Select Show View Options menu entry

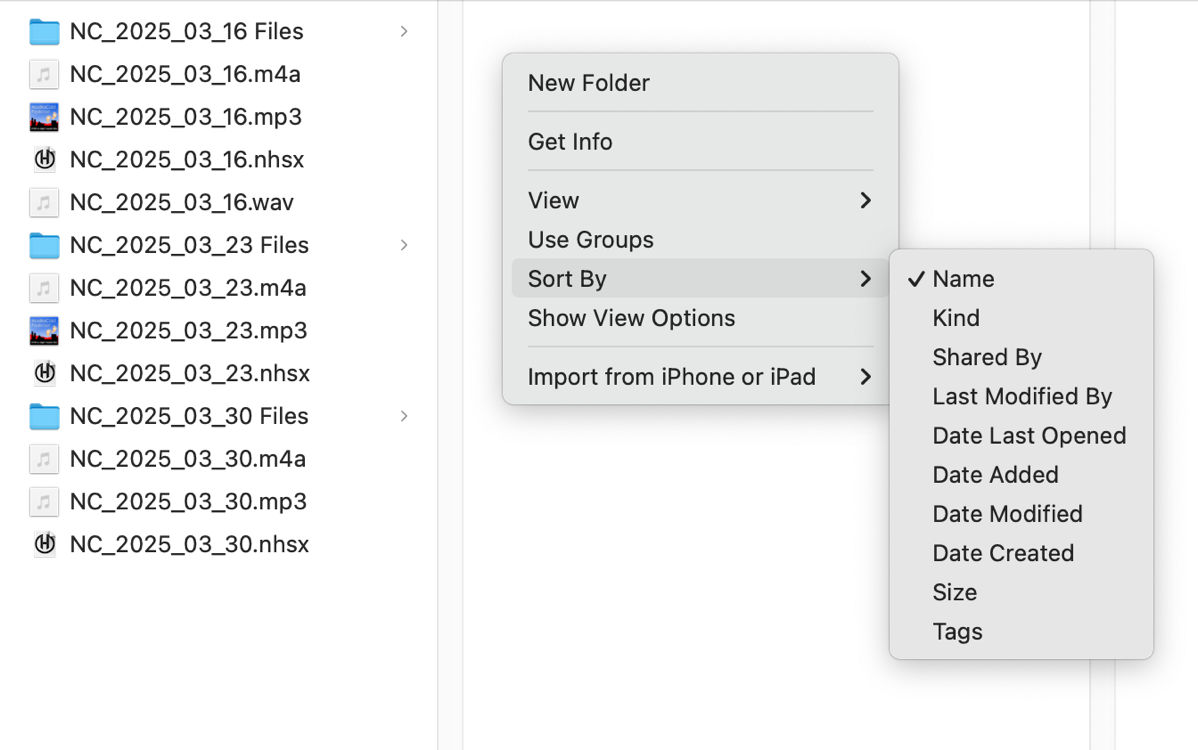coord(631,318)
